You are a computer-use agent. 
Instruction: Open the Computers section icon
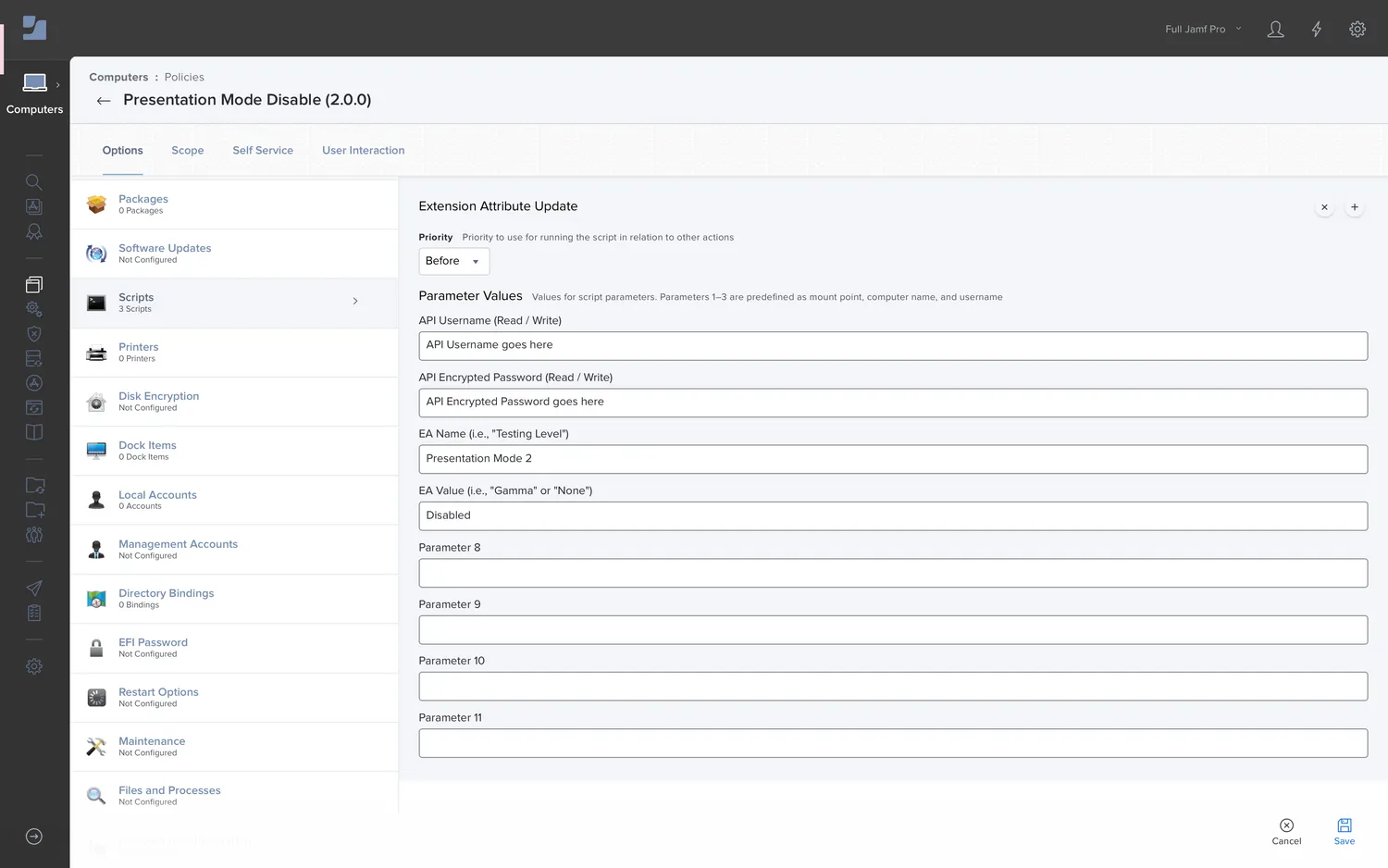(x=34, y=83)
